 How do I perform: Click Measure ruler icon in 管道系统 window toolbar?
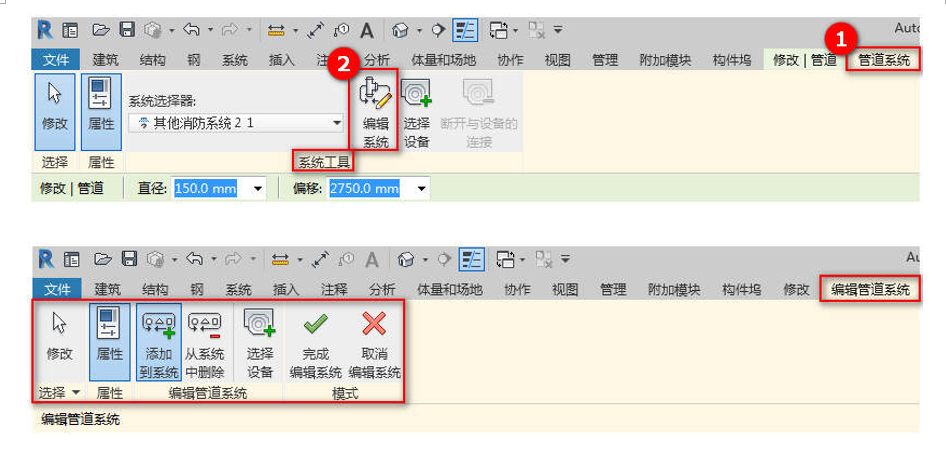(x=276, y=30)
